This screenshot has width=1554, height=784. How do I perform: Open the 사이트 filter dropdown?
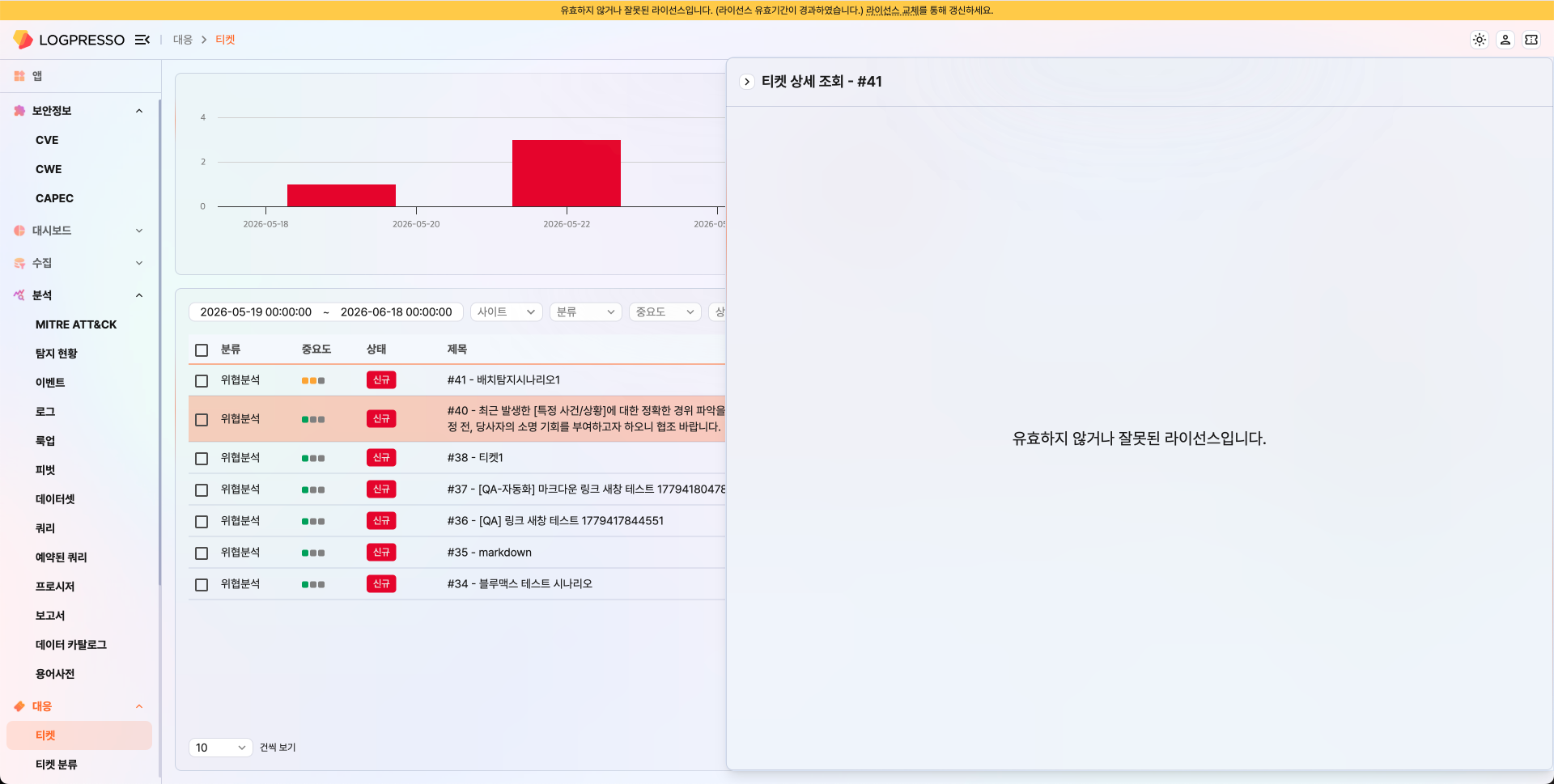click(x=506, y=311)
